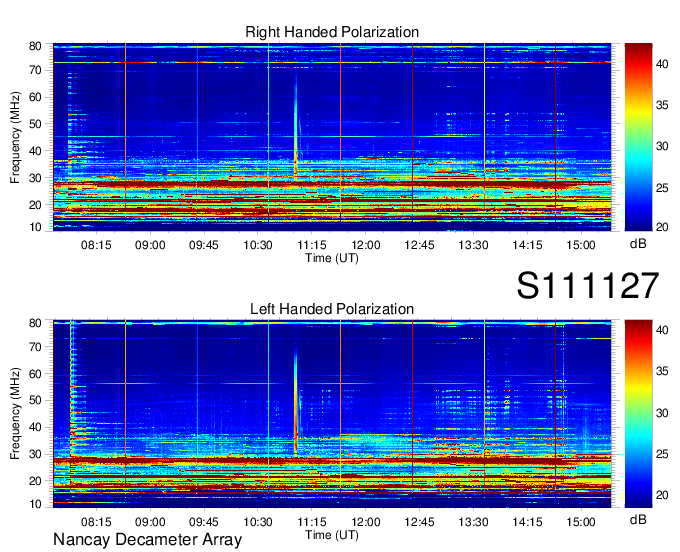The image size is (680, 552).
Task: Select 15:00 tick on Right Handed time axis
Action: coord(581,245)
